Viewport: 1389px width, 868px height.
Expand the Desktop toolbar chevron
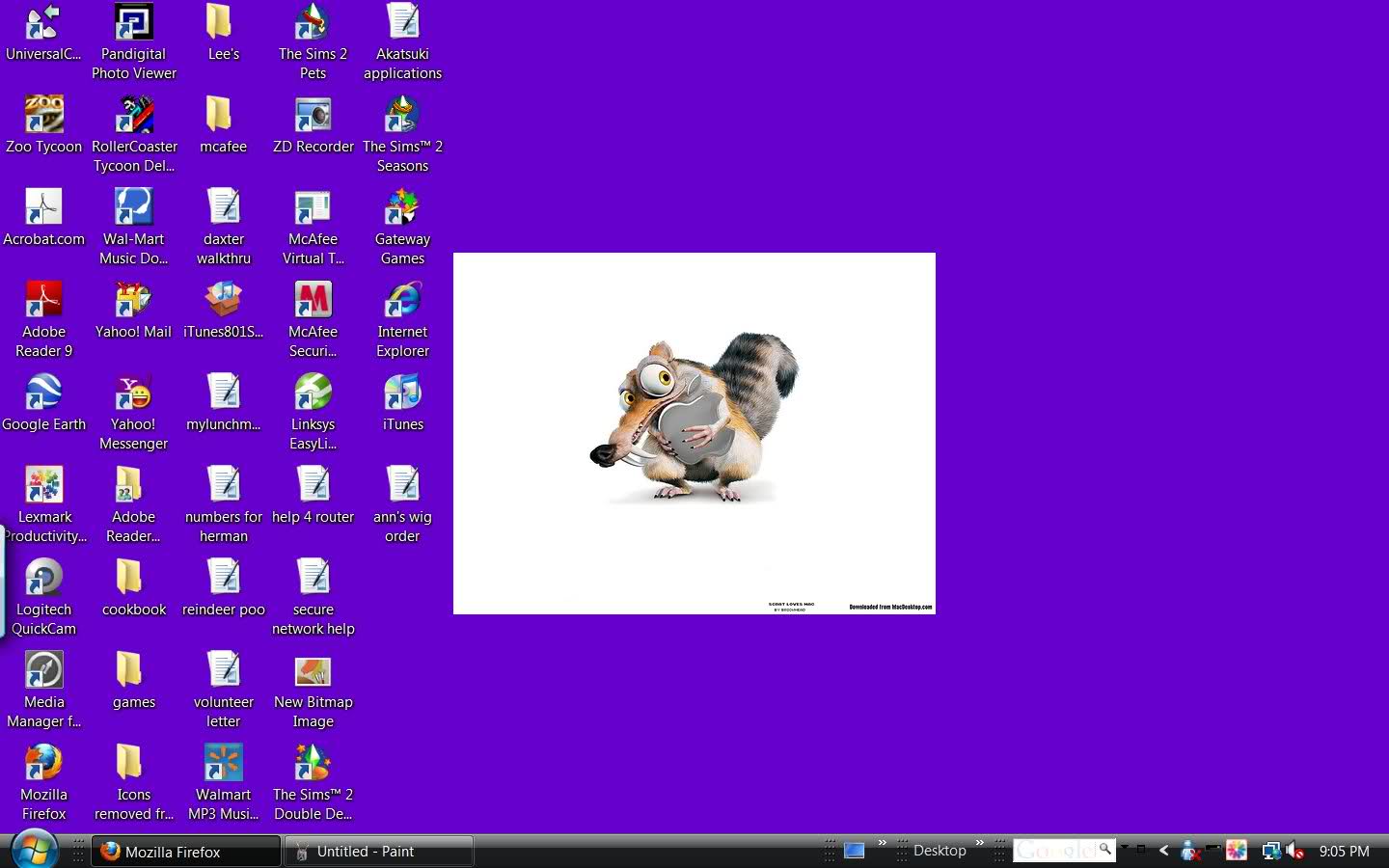click(x=980, y=844)
